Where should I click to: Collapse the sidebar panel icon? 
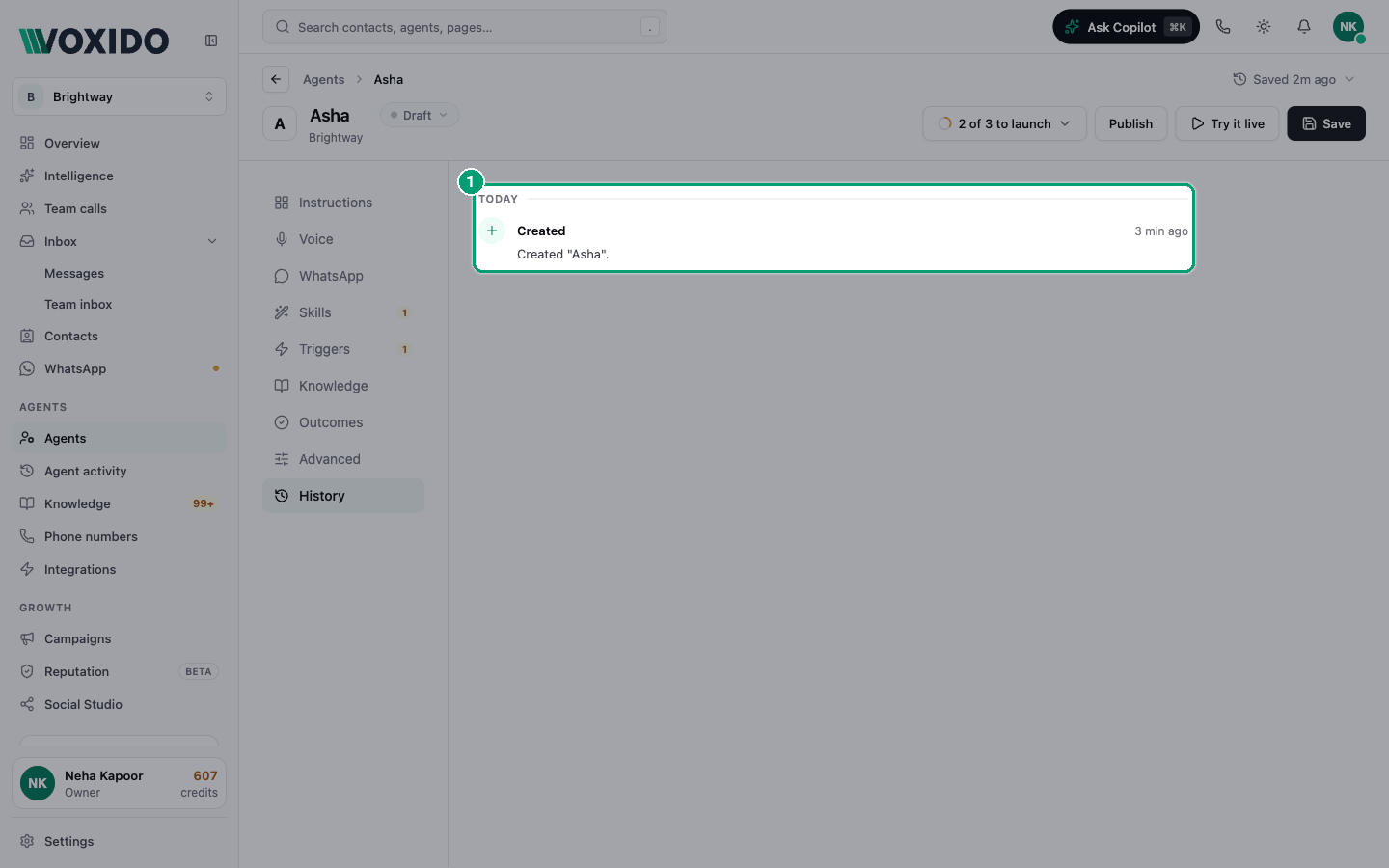(x=211, y=41)
